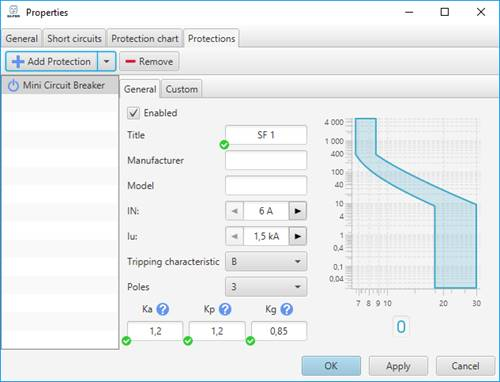
Task: Switch to the General properties tab
Action: click(x=22, y=39)
